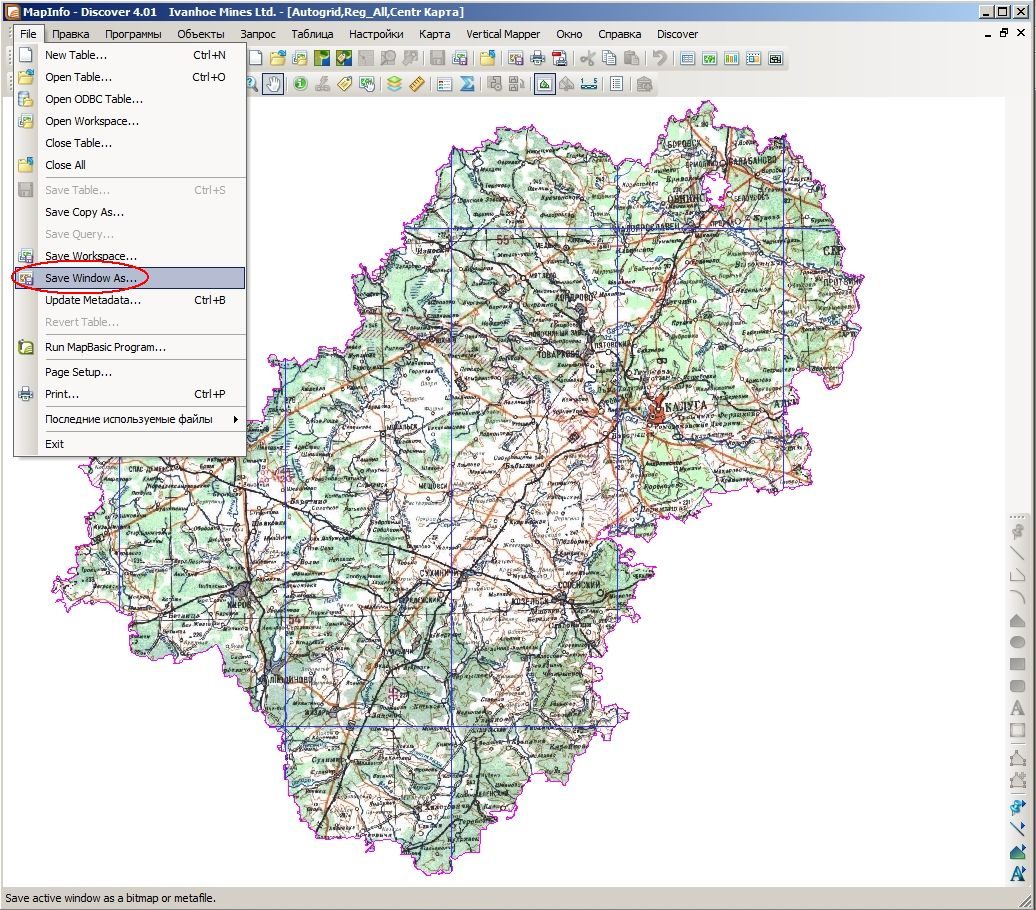Image resolution: width=1036 pixels, height=910 pixels.
Task: Open the Discover menu
Action: (677, 34)
